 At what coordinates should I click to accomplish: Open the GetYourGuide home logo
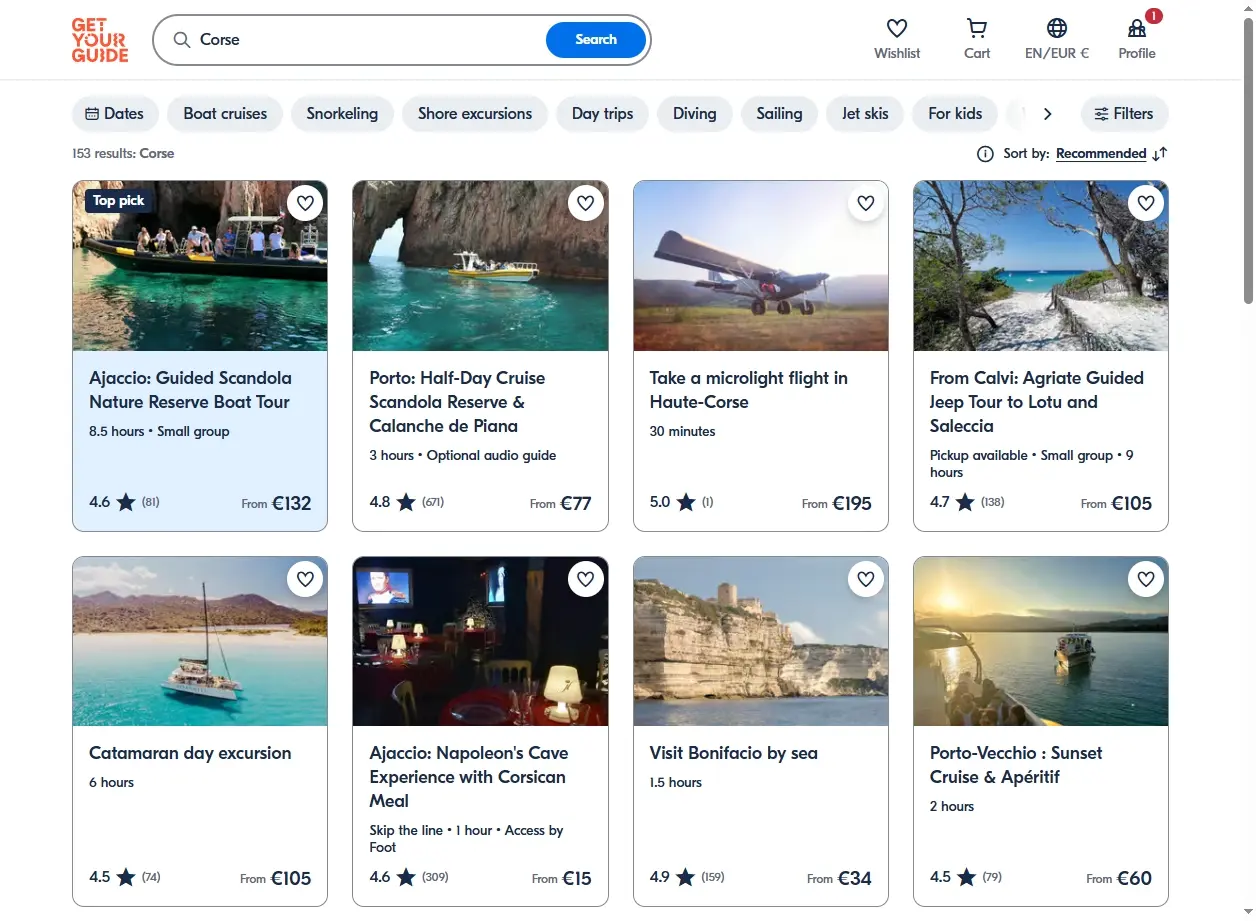(100, 40)
